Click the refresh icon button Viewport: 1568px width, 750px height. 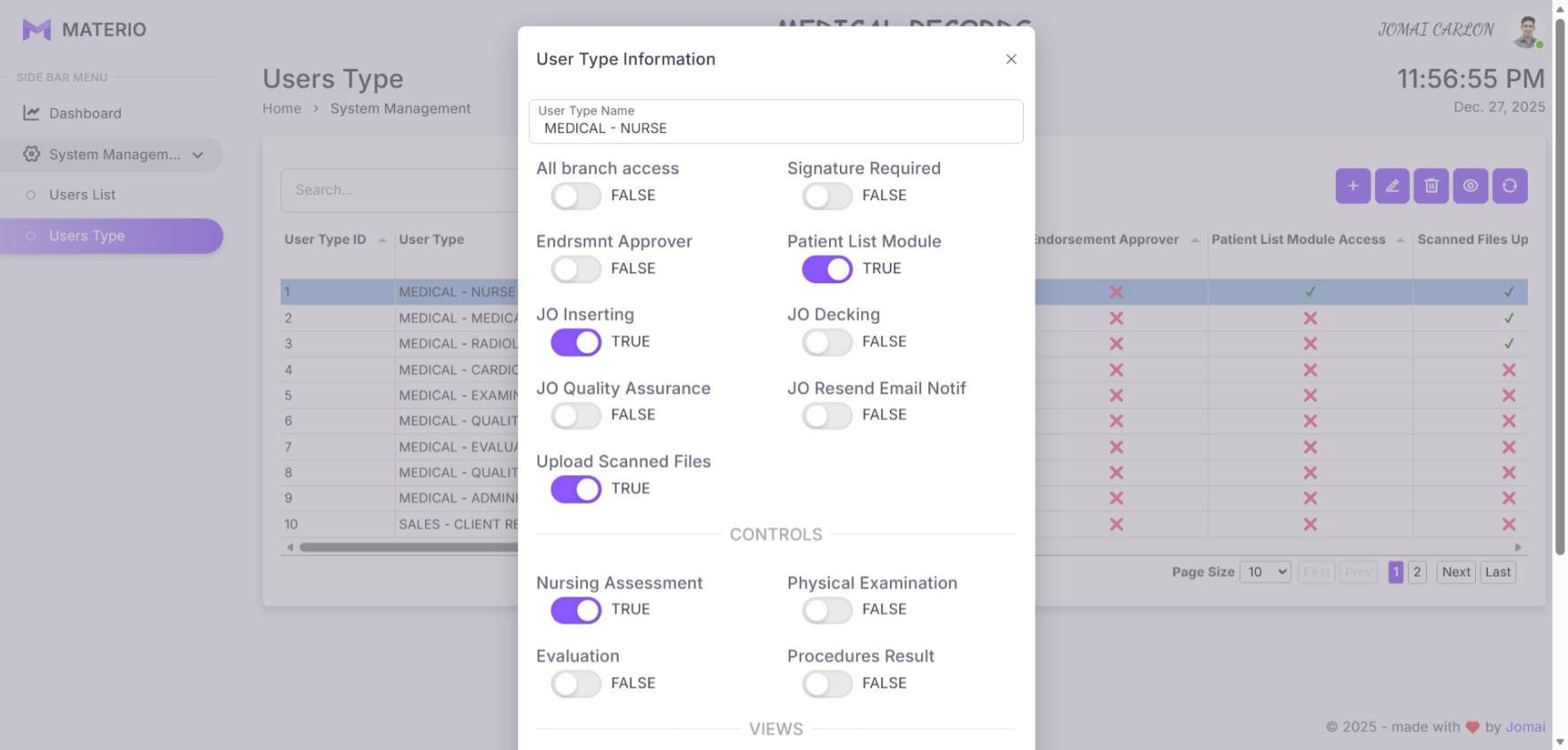click(1510, 186)
